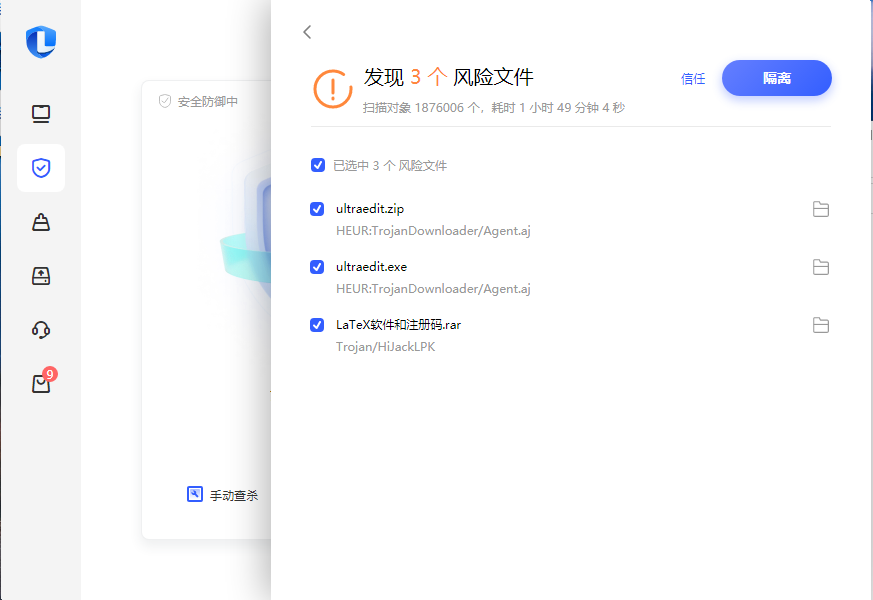This screenshot has width=873, height=600.
Task: Click the cleanup brush icon in the sidebar
Action: click(40, 222)
